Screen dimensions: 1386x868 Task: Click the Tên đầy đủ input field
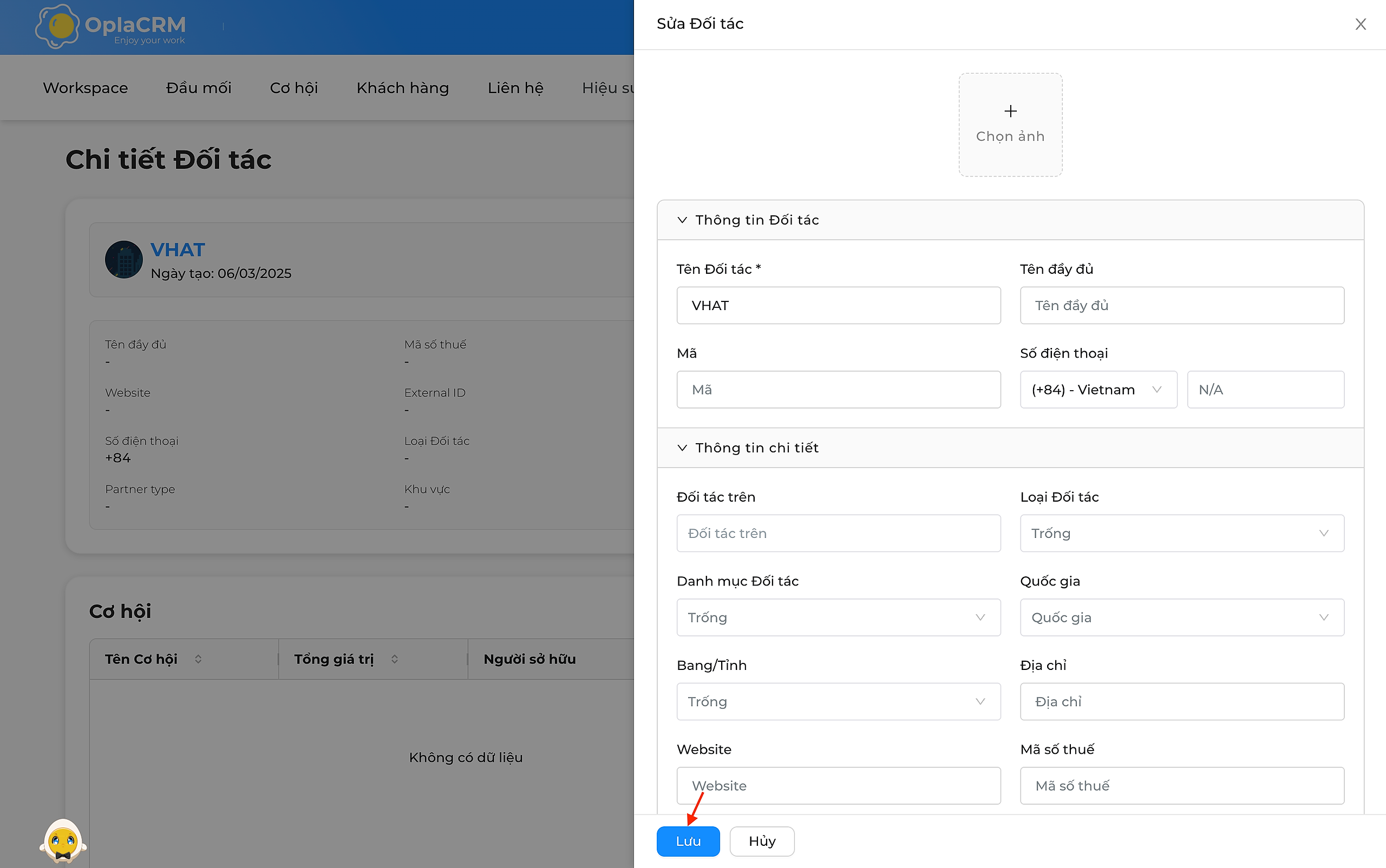coord(1181,305)
